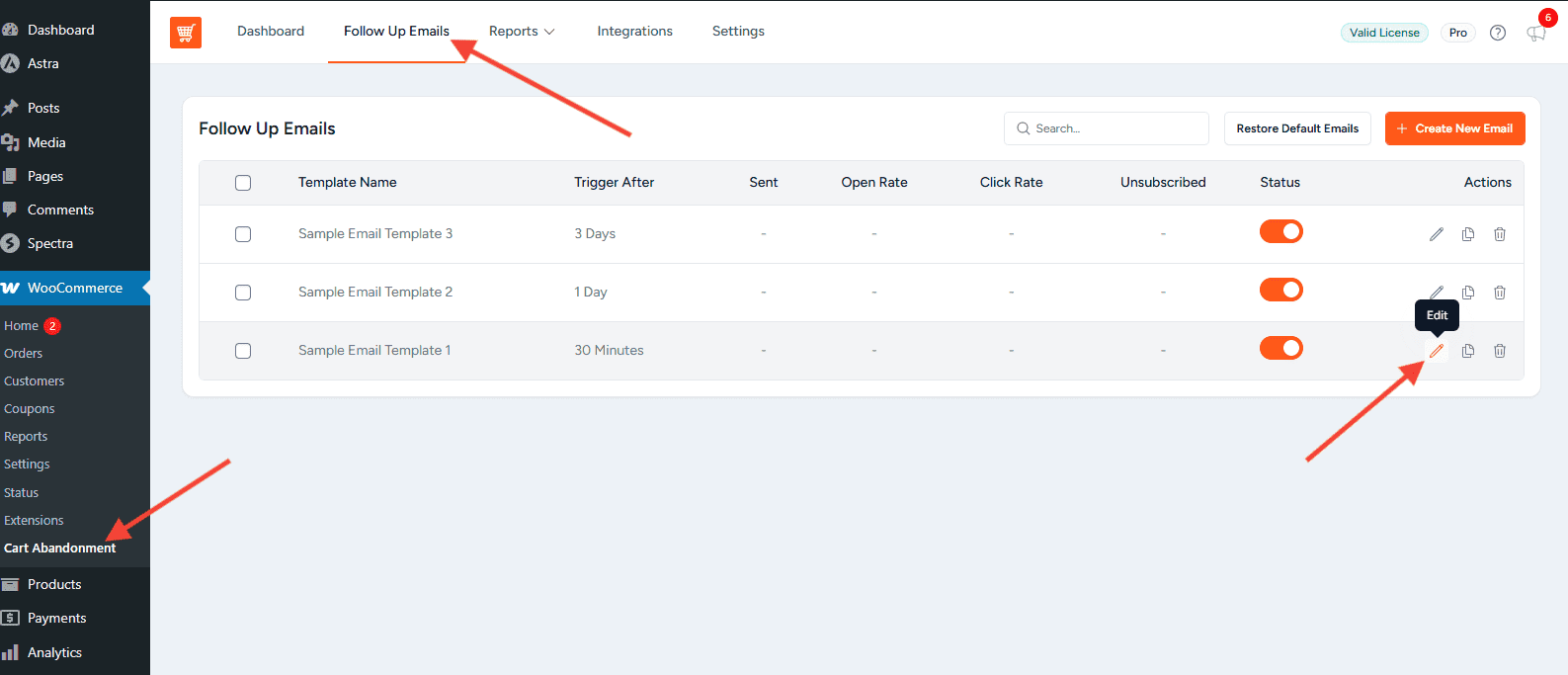Open the help question mark icon
This screenshot has height=675, width=1568.
click(x=1498, y=33)
